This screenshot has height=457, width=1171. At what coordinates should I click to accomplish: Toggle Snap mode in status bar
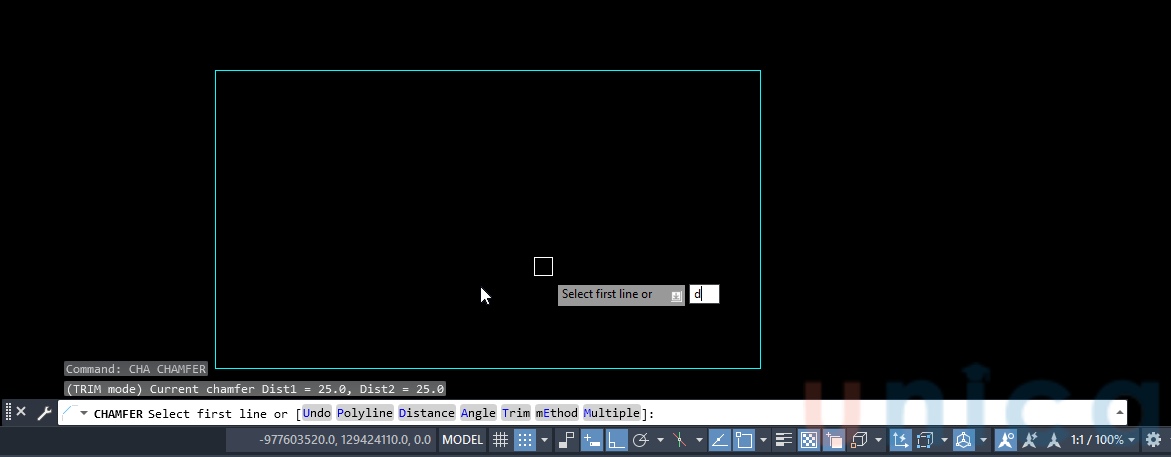click(x=525, y=440)
